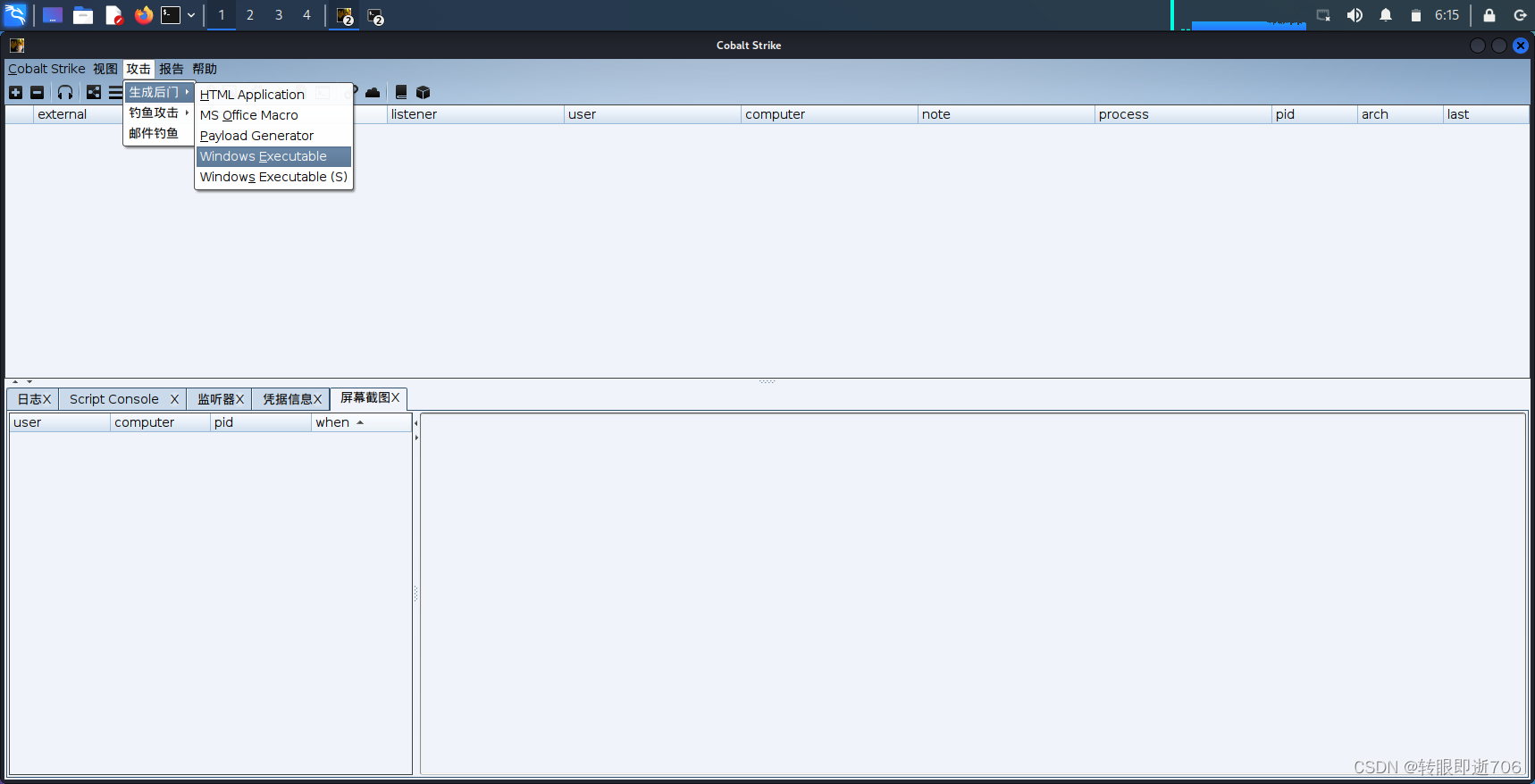
Task: Open the terminal emulator panel icon
Action: (x=171, y=15)
